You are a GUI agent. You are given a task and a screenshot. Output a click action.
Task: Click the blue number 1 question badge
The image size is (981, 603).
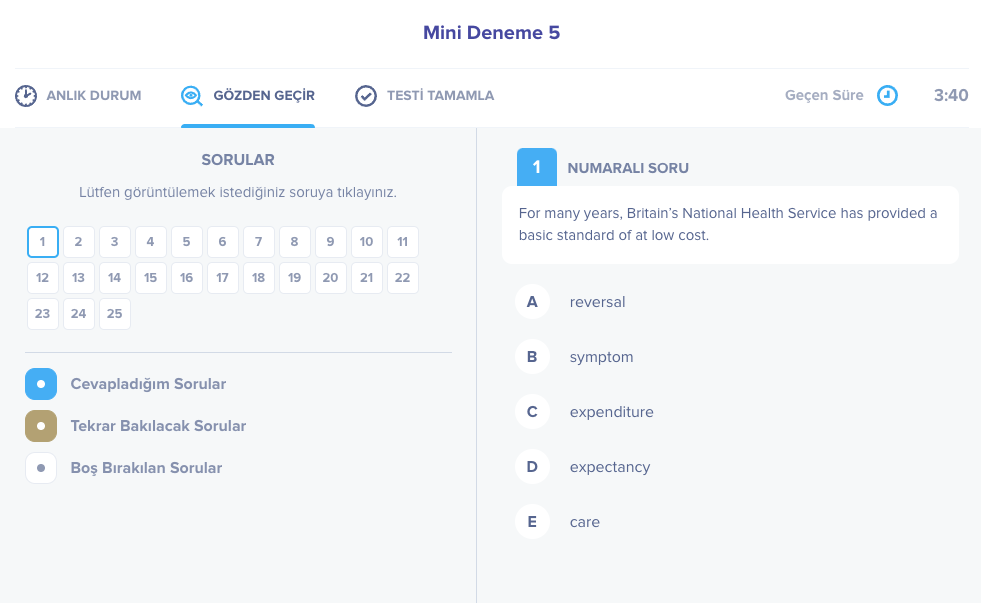point(537,167)
